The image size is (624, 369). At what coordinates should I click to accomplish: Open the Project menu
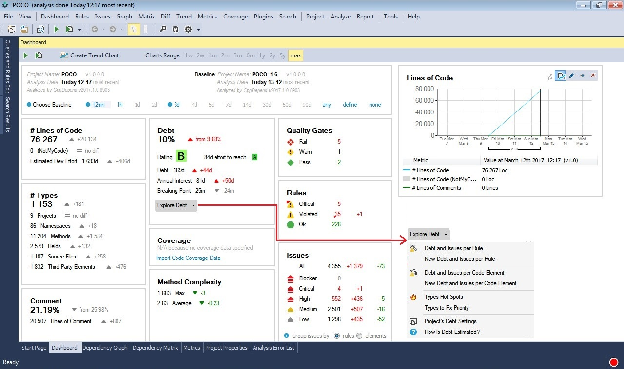coord(315,16)
